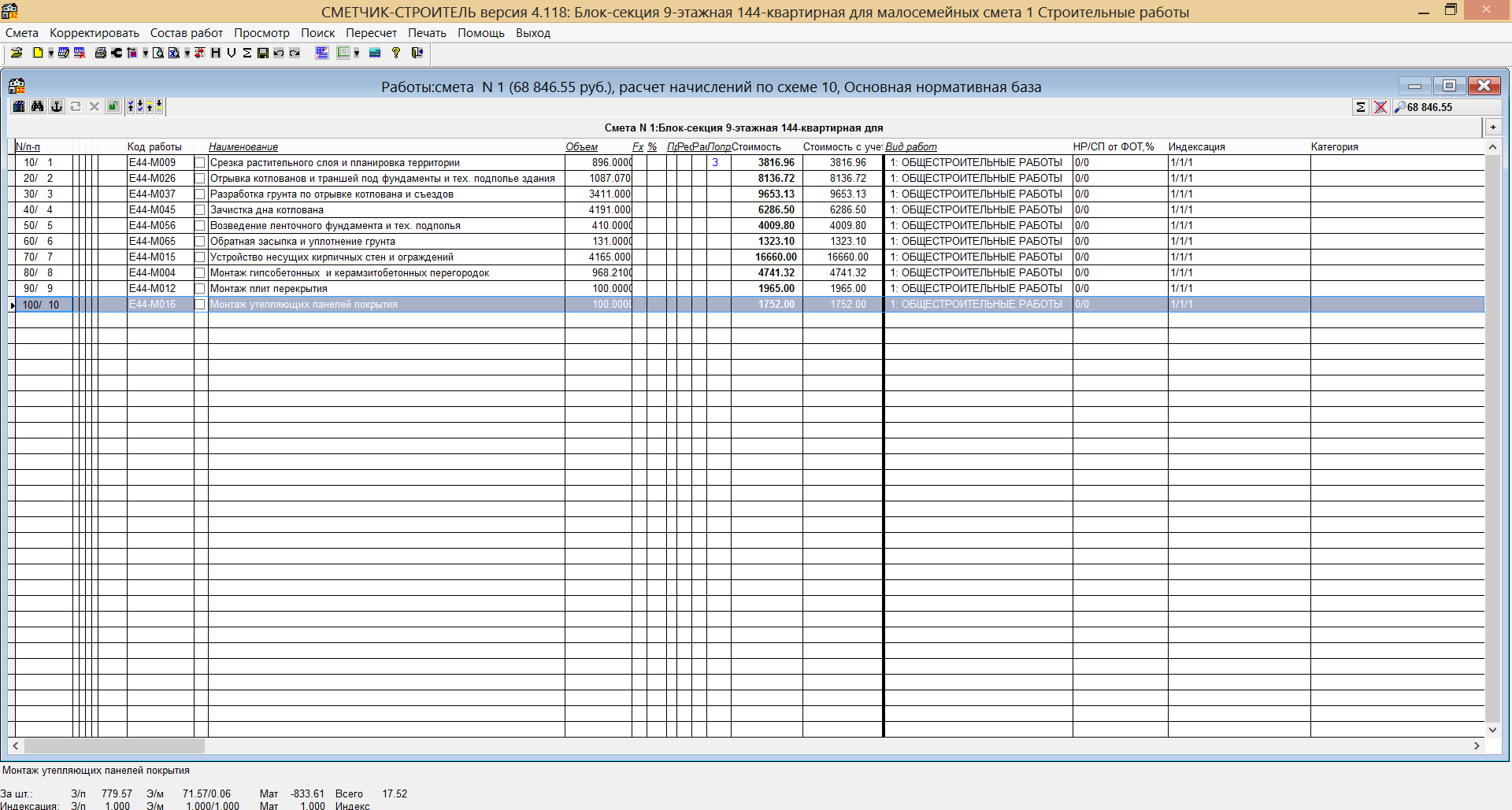Click the total 68 846.55 magnifier button
This screenshot has width=1512, height=810.
click(1447, 107)
